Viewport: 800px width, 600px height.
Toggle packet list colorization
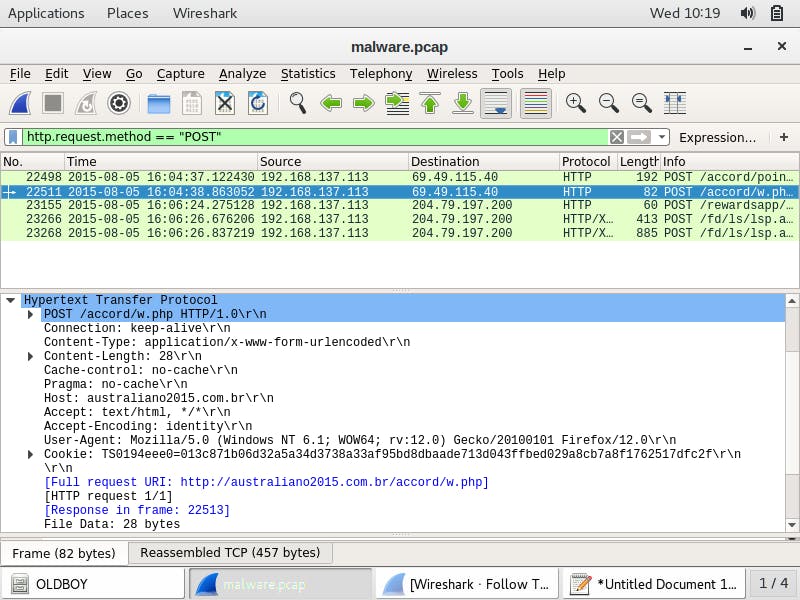click(536, 103)
